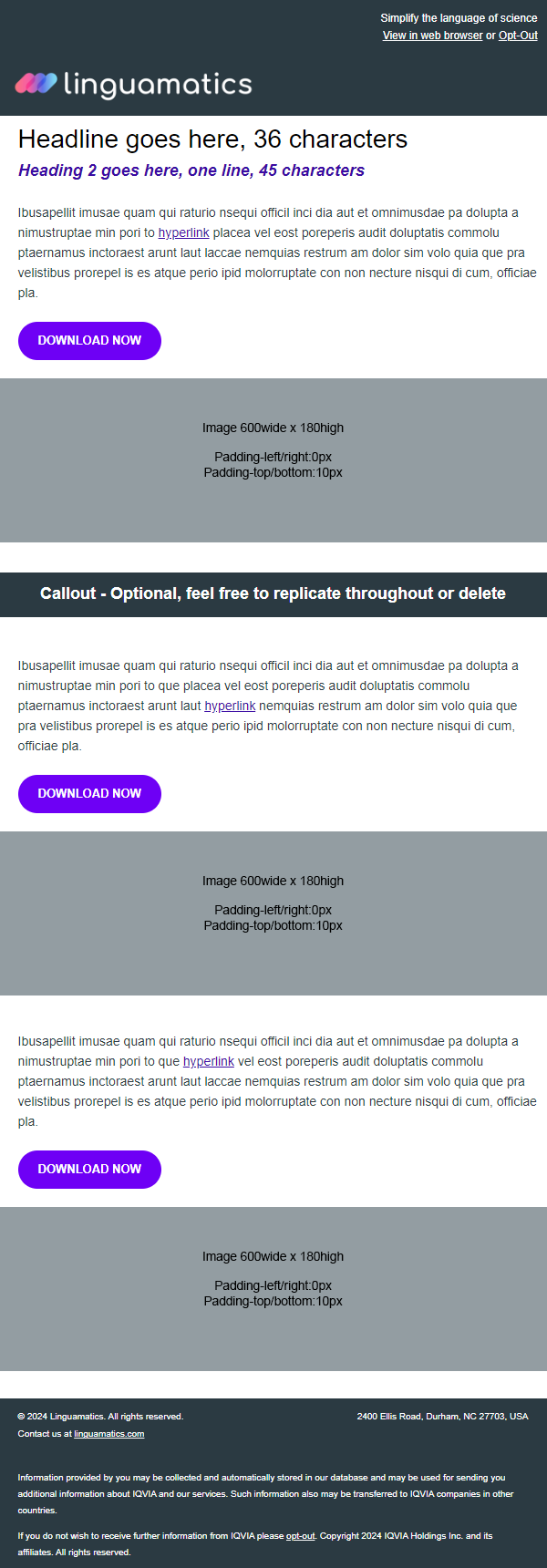Click the third 600x180 image placeholder

(x=273, y=1289)
